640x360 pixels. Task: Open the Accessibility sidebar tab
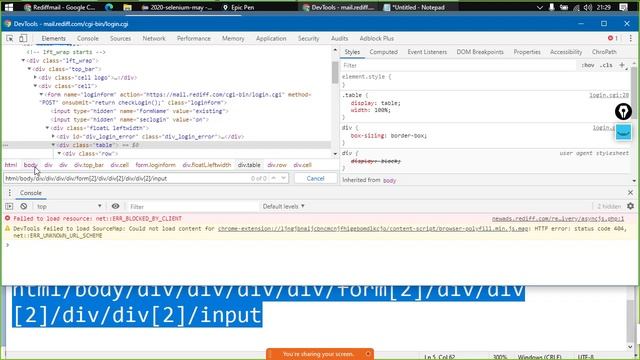(566, 52)
